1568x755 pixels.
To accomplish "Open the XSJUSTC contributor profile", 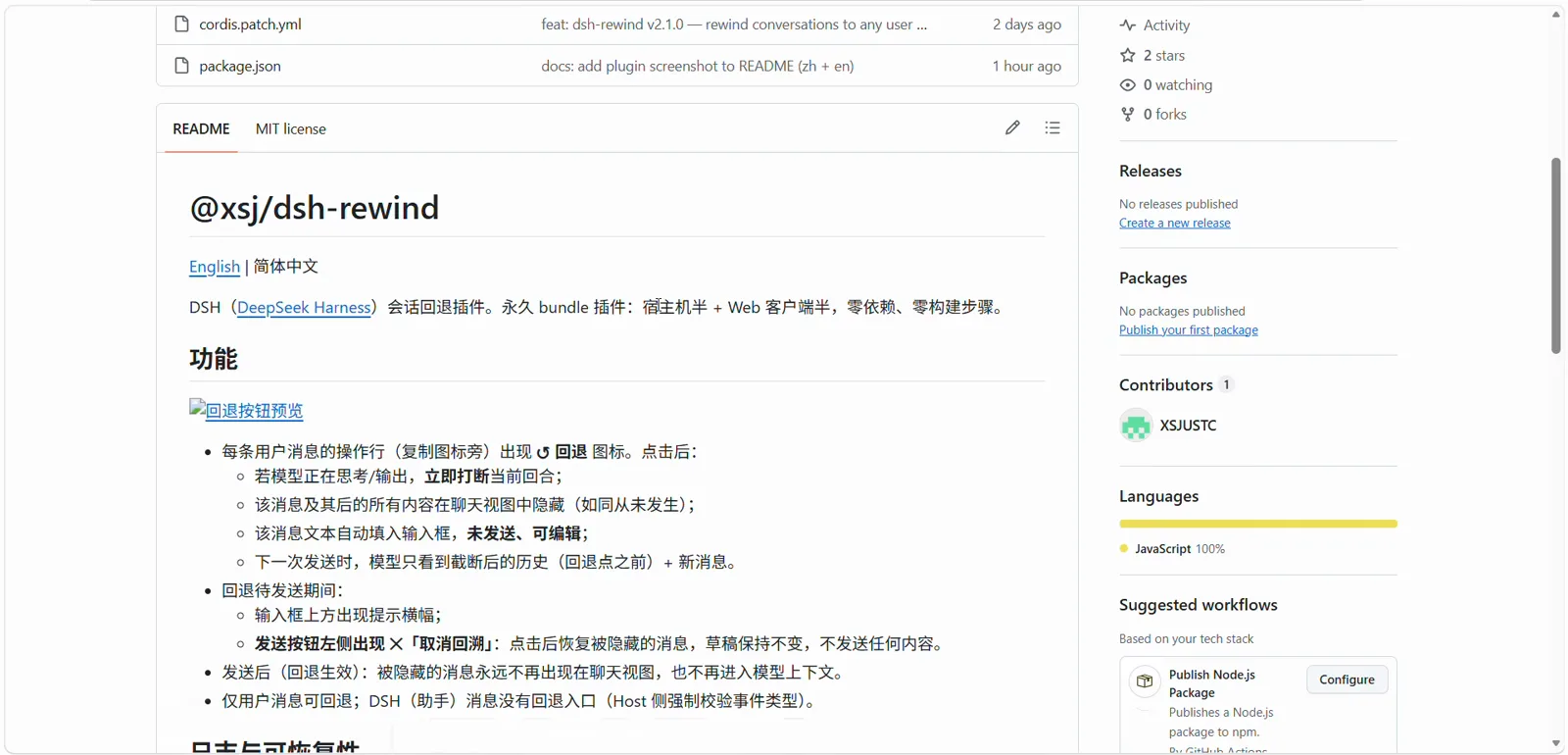I will pos(1188,426).
